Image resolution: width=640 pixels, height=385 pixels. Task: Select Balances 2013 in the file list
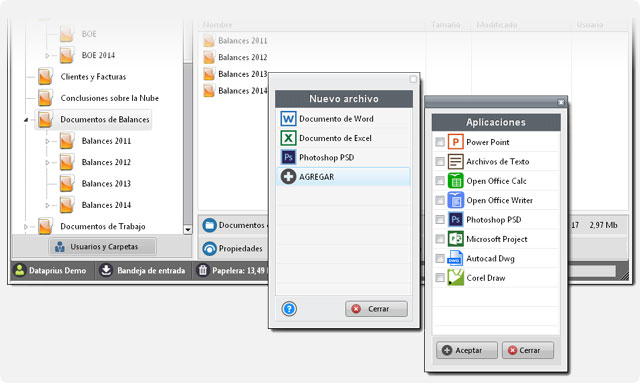tap(242, 74)
